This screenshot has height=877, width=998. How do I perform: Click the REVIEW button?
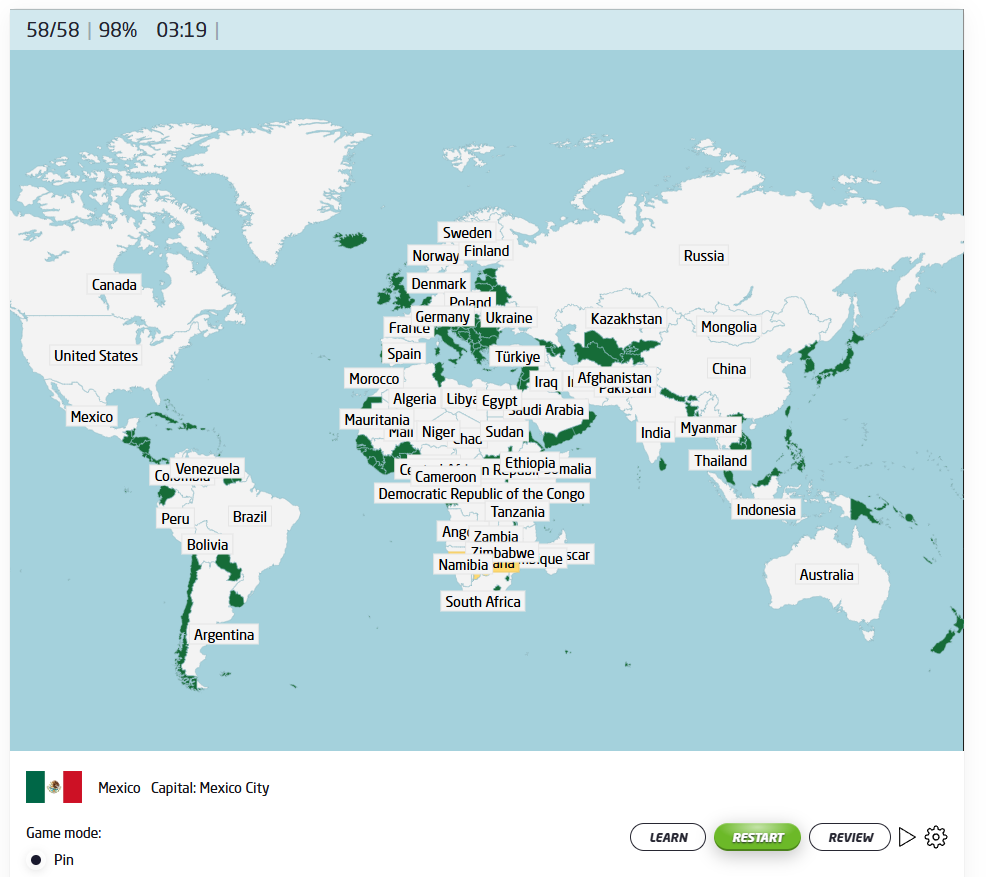click(x=849, y=837)
